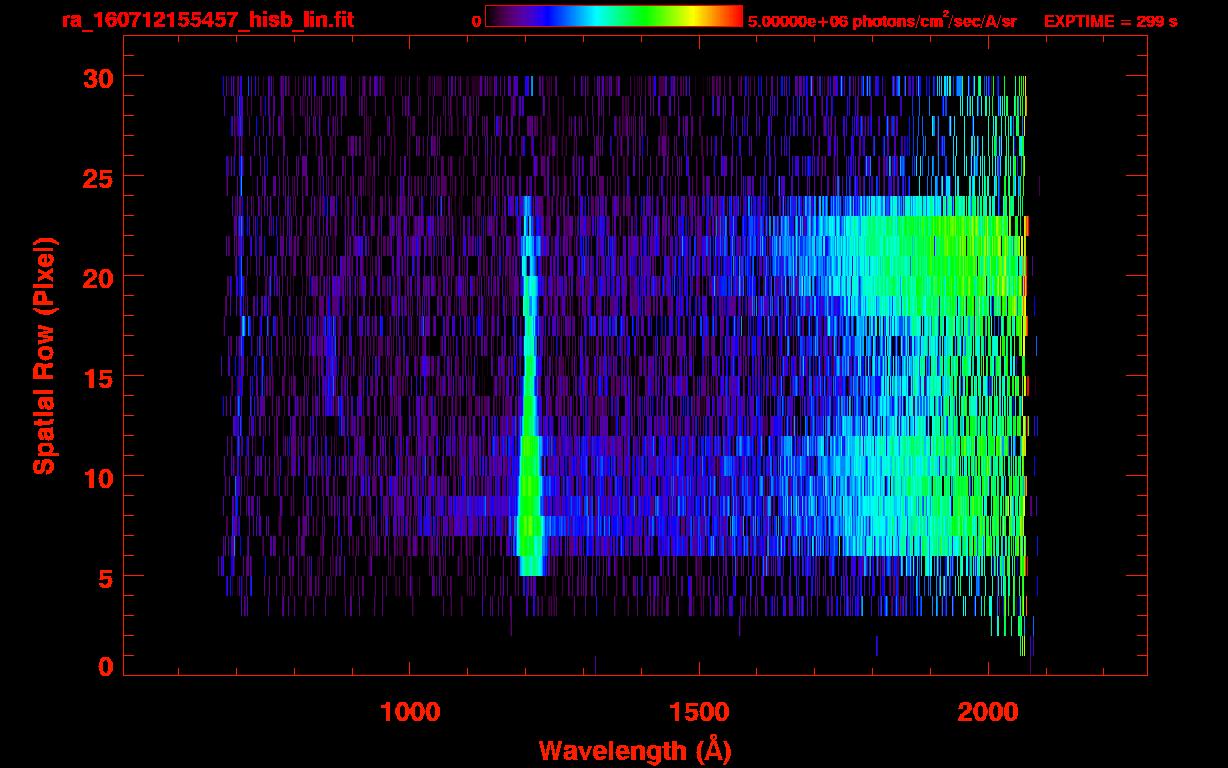Click the 1000 wavelength tick label

click(410, 712)
